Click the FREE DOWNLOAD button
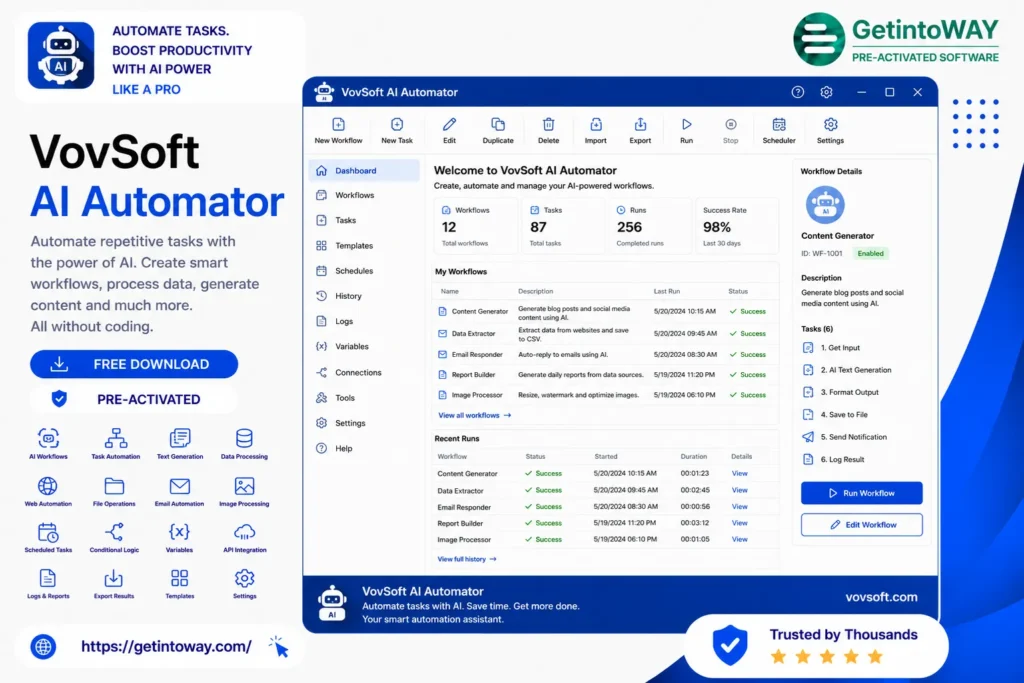 point(134,364)
